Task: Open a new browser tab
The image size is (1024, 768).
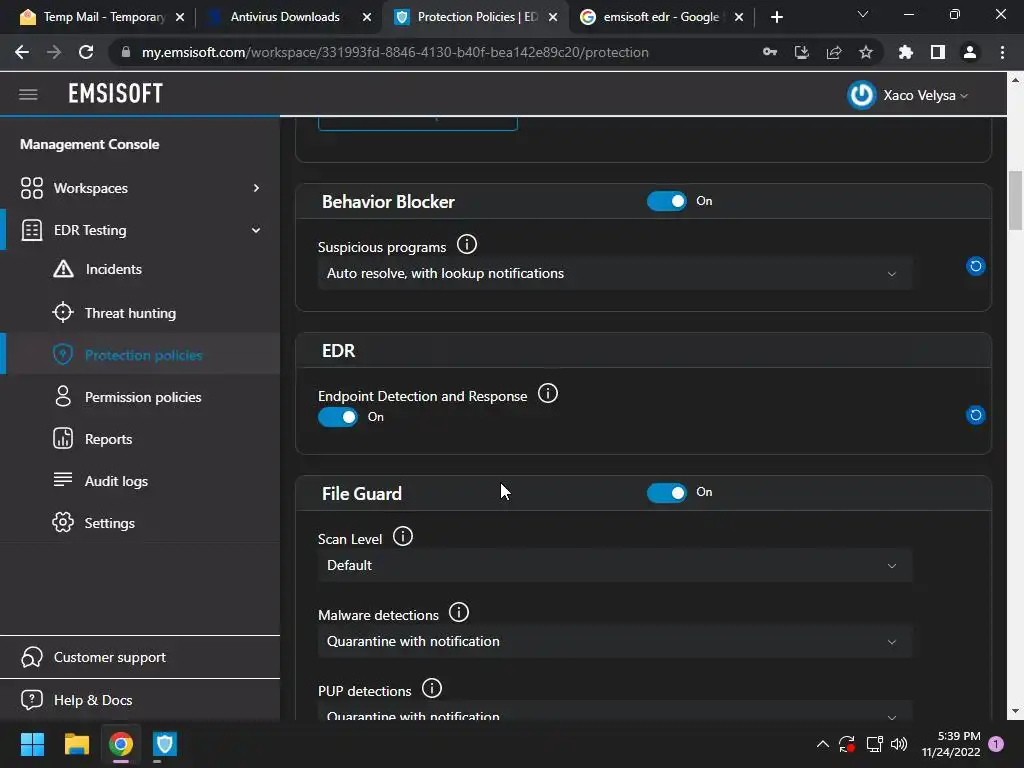Action: [776, 18]
